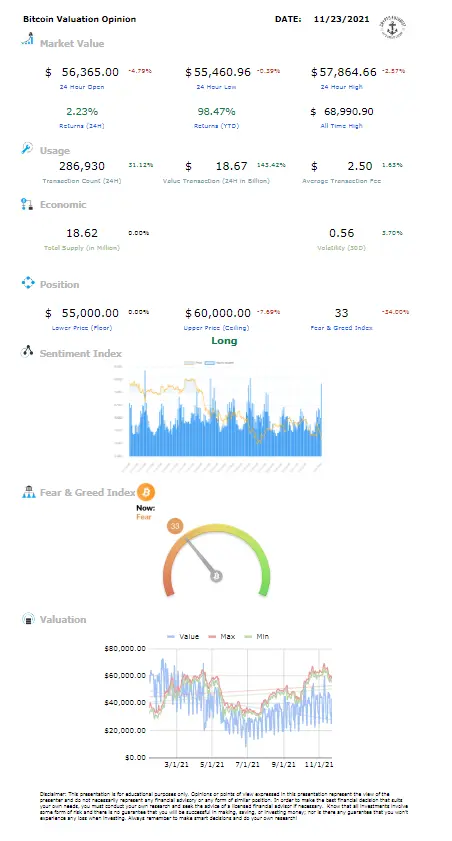Click the 24 Hour Open label
The image size is (452, 841).
pos(81,86)
